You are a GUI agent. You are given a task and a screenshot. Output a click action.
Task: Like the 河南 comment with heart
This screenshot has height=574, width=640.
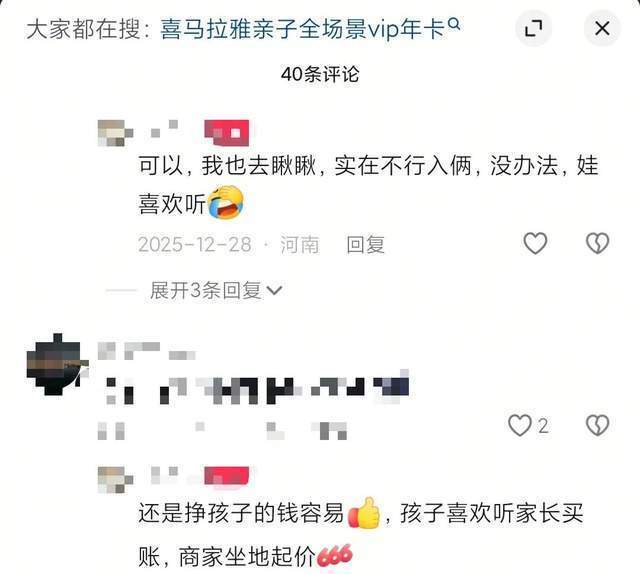pyautogui.click(x=535, y=243)
